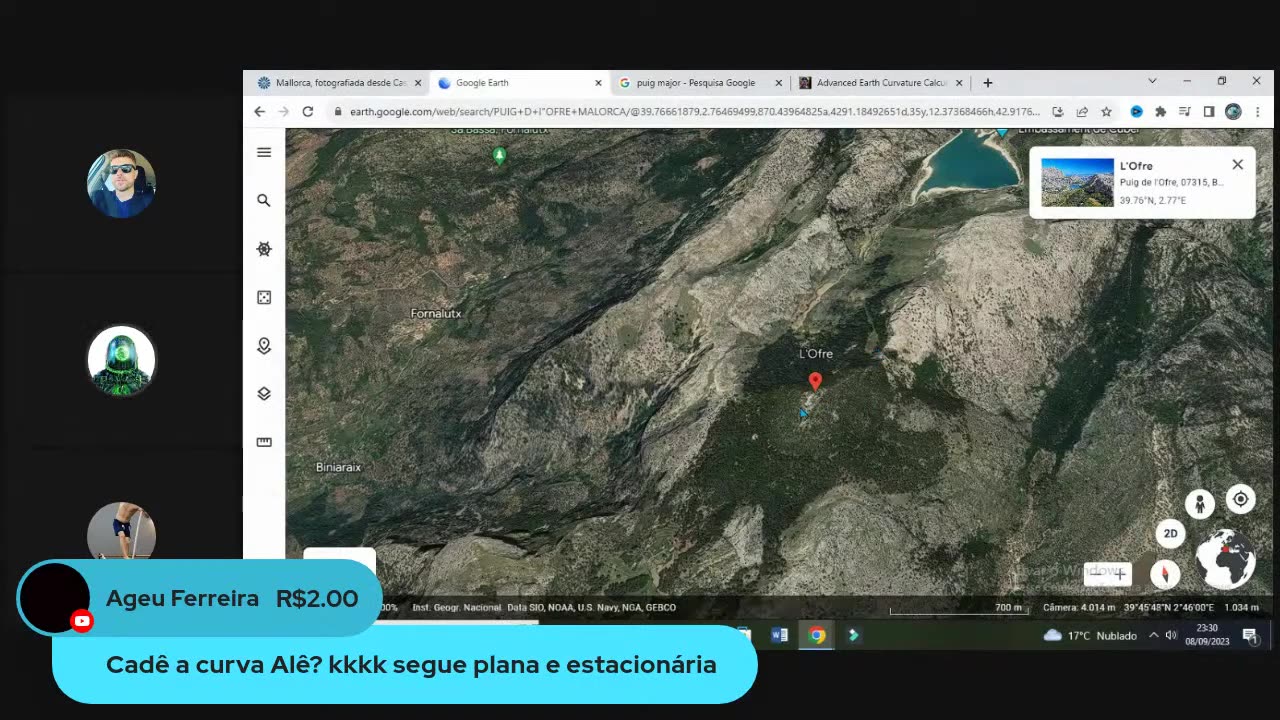Image resolution: width=1280 pixels, height=720 pixels.
Task: Fly to my location target icon
Action: click(1240, 499)
